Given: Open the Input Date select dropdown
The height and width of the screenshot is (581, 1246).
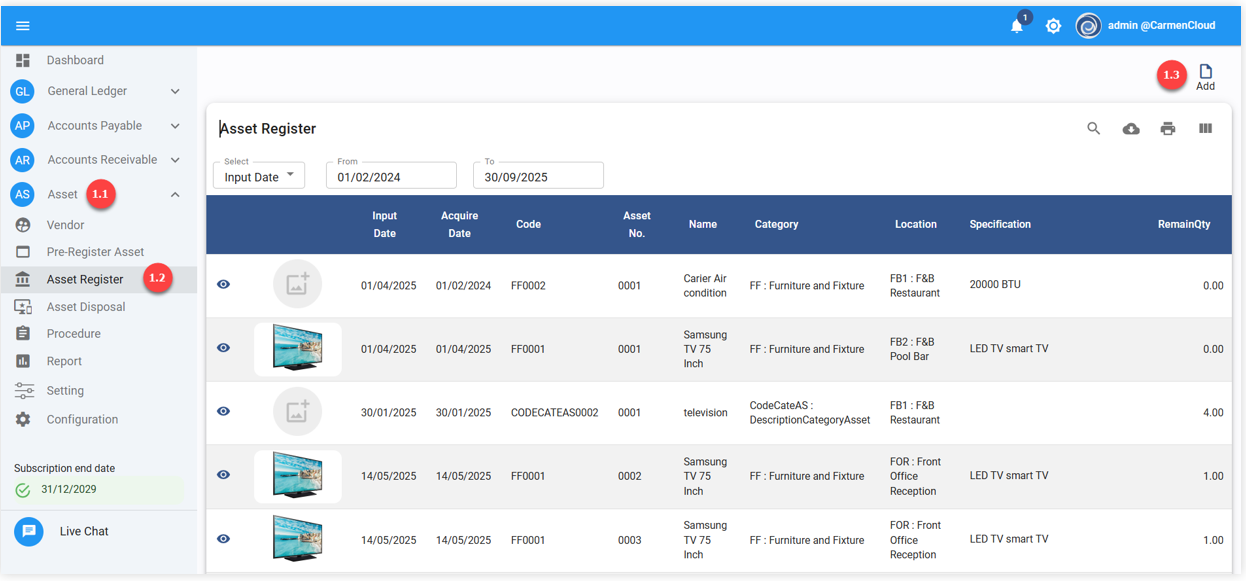Looking at the screenshot, I should 259,176.
